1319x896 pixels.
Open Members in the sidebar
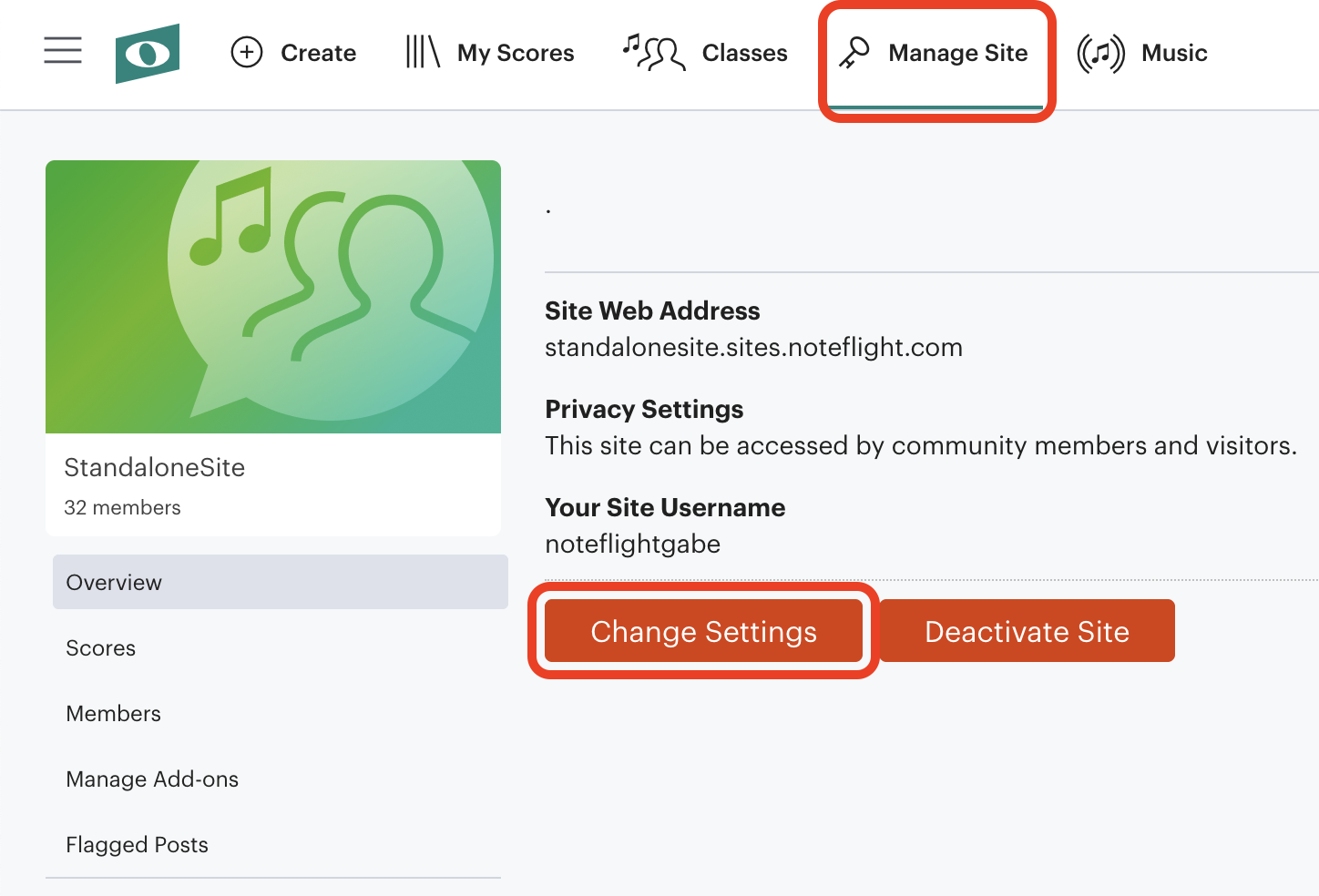[113, 714]
